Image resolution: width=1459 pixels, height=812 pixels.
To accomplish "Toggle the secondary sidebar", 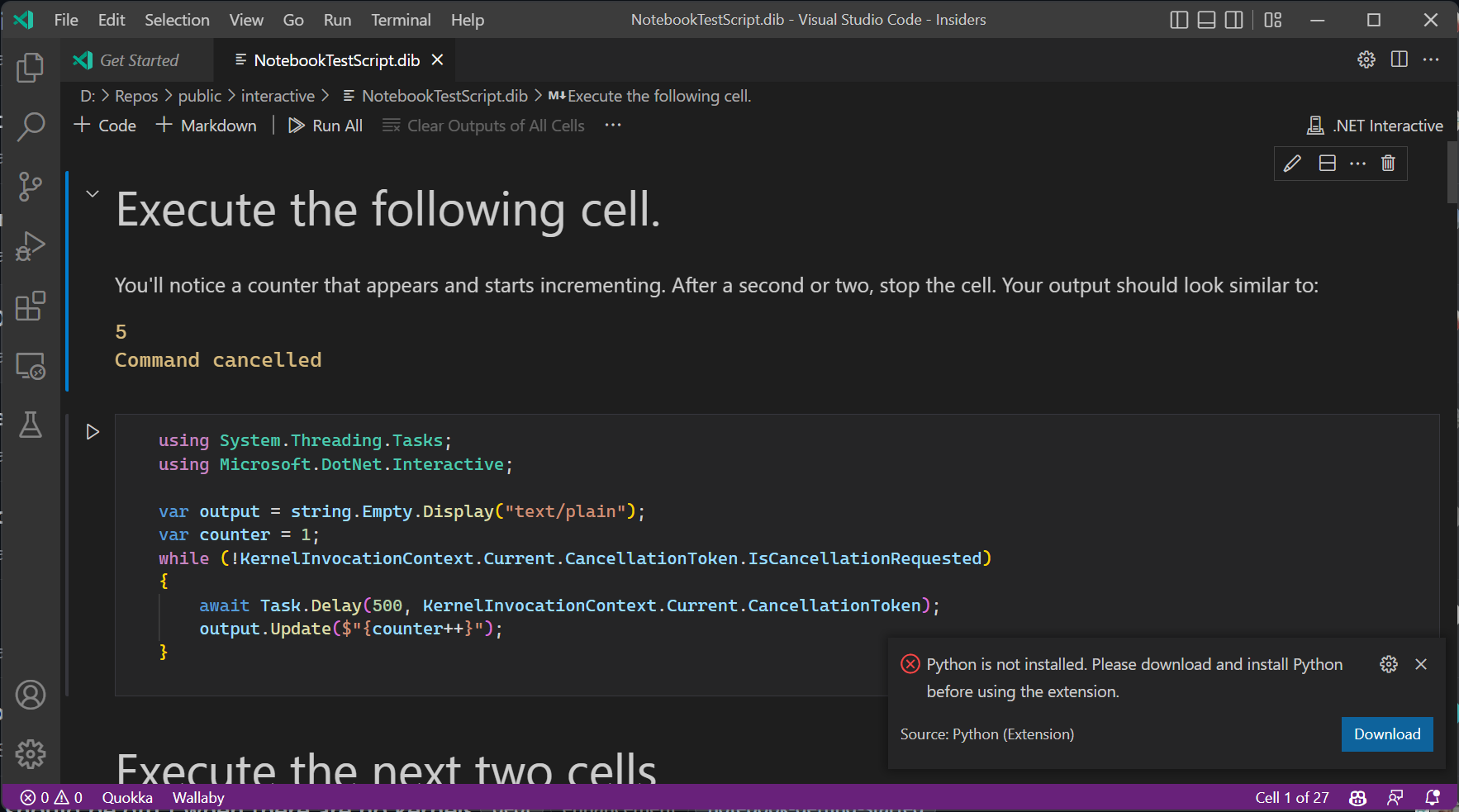I will (1233, 20).
